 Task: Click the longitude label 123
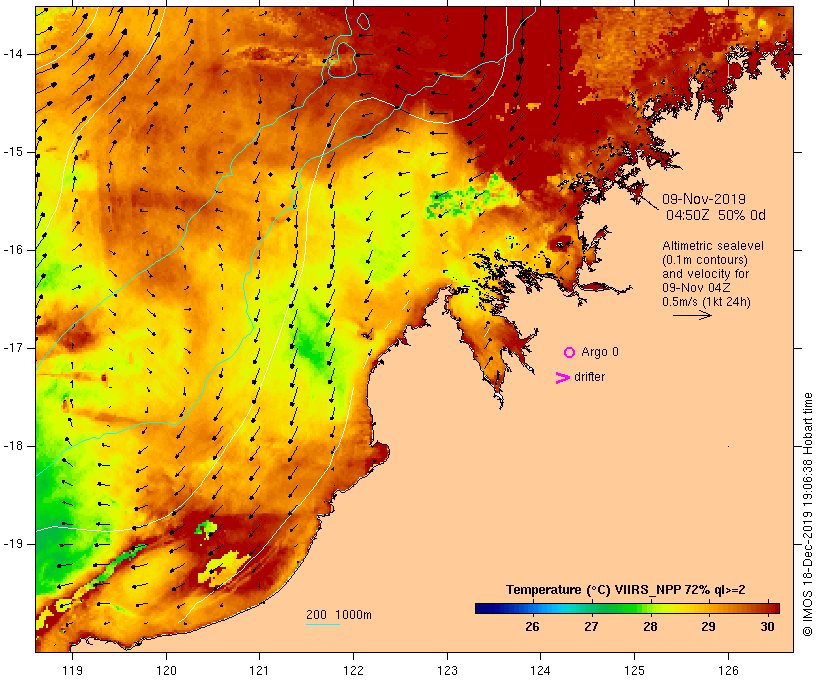coord(447,671)
